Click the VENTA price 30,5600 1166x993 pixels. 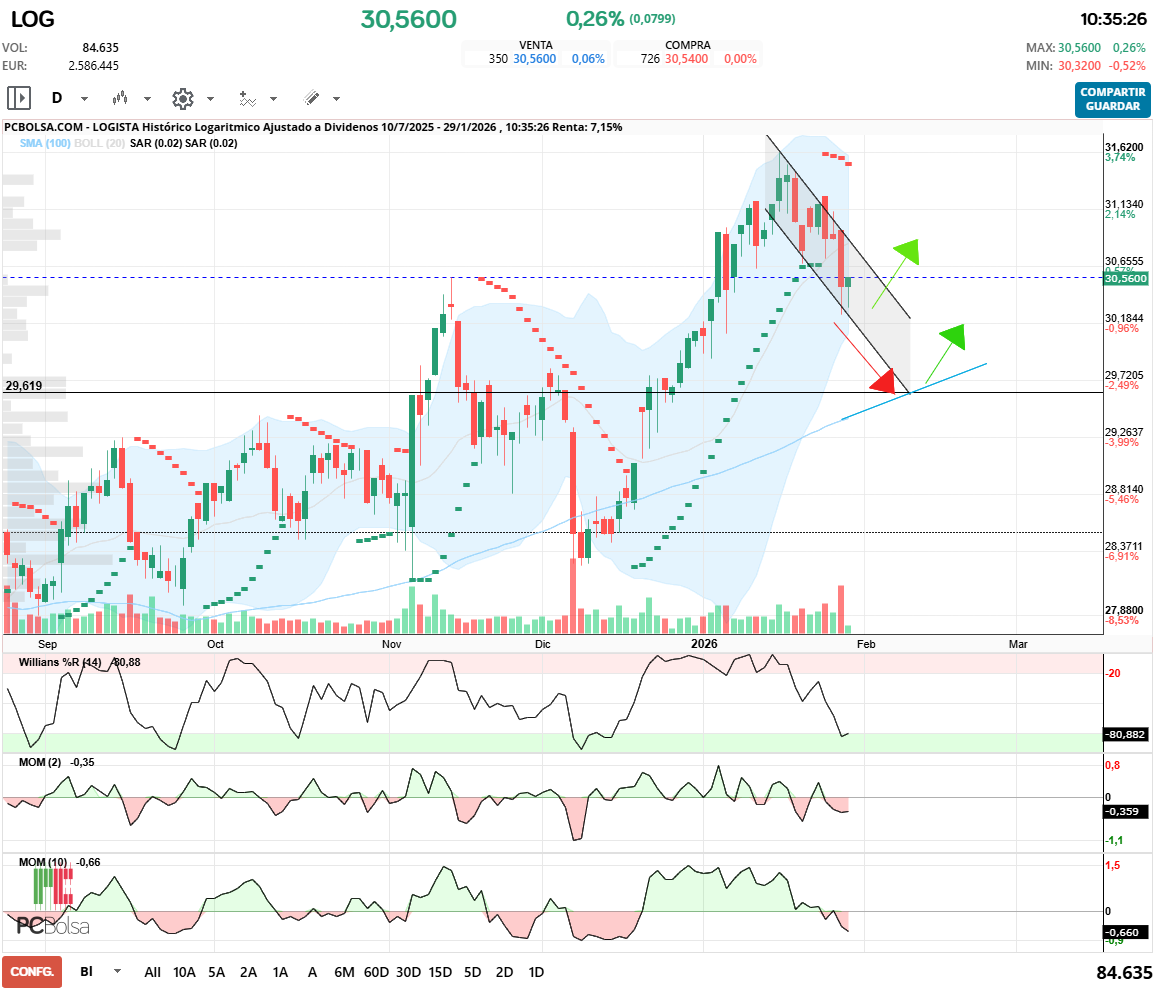pyautogui.click(x=534, y=59)
